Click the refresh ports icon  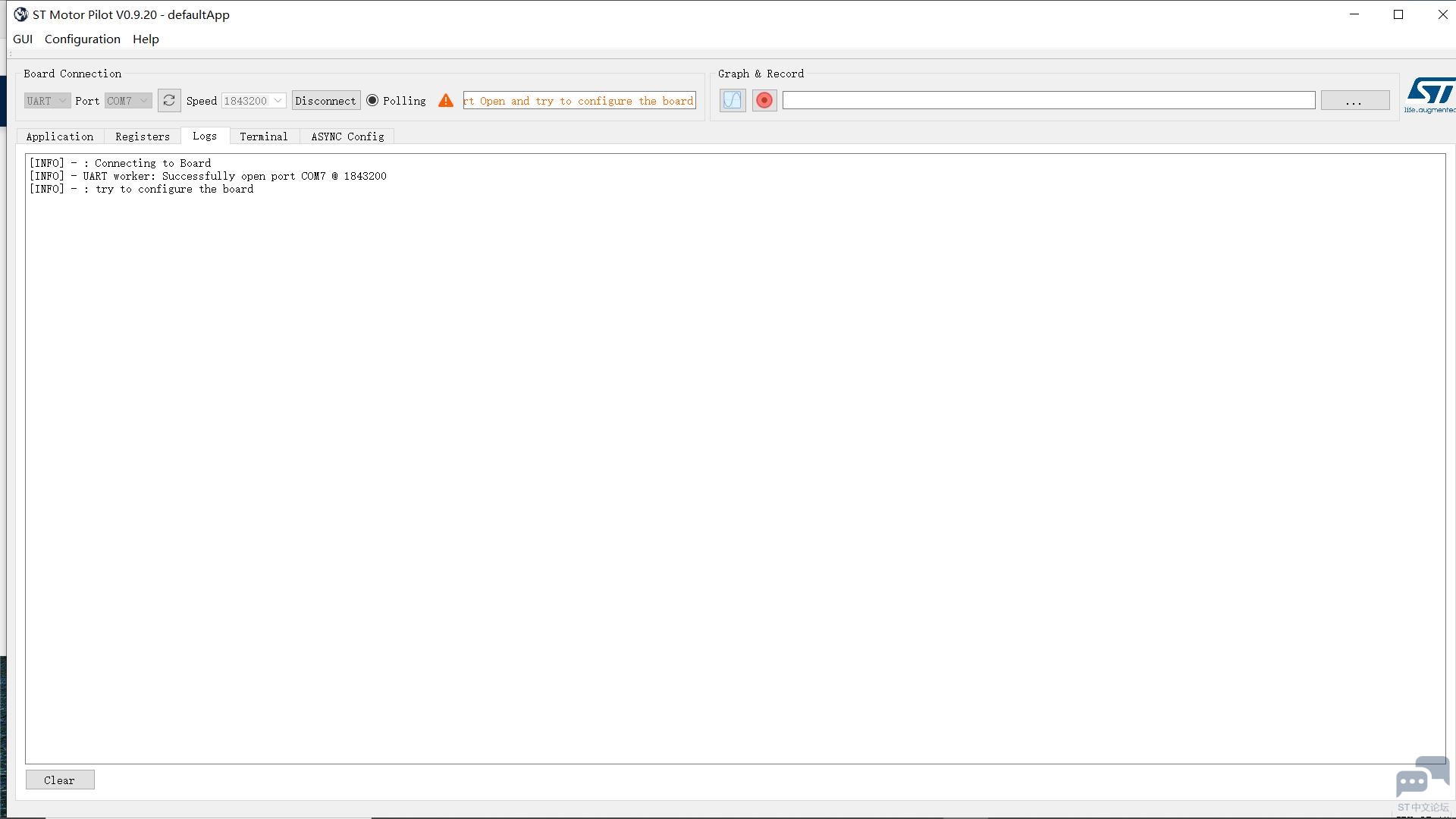pos(169,100)
